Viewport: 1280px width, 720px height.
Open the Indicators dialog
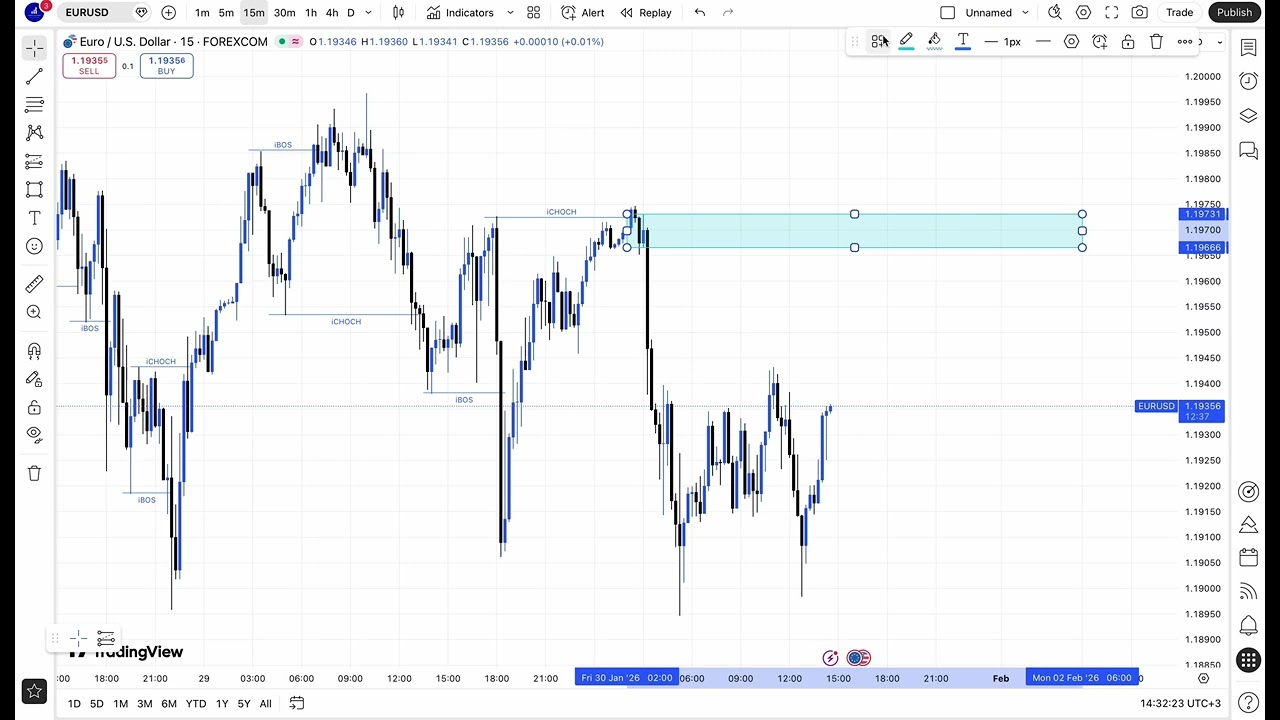[460, 12]
